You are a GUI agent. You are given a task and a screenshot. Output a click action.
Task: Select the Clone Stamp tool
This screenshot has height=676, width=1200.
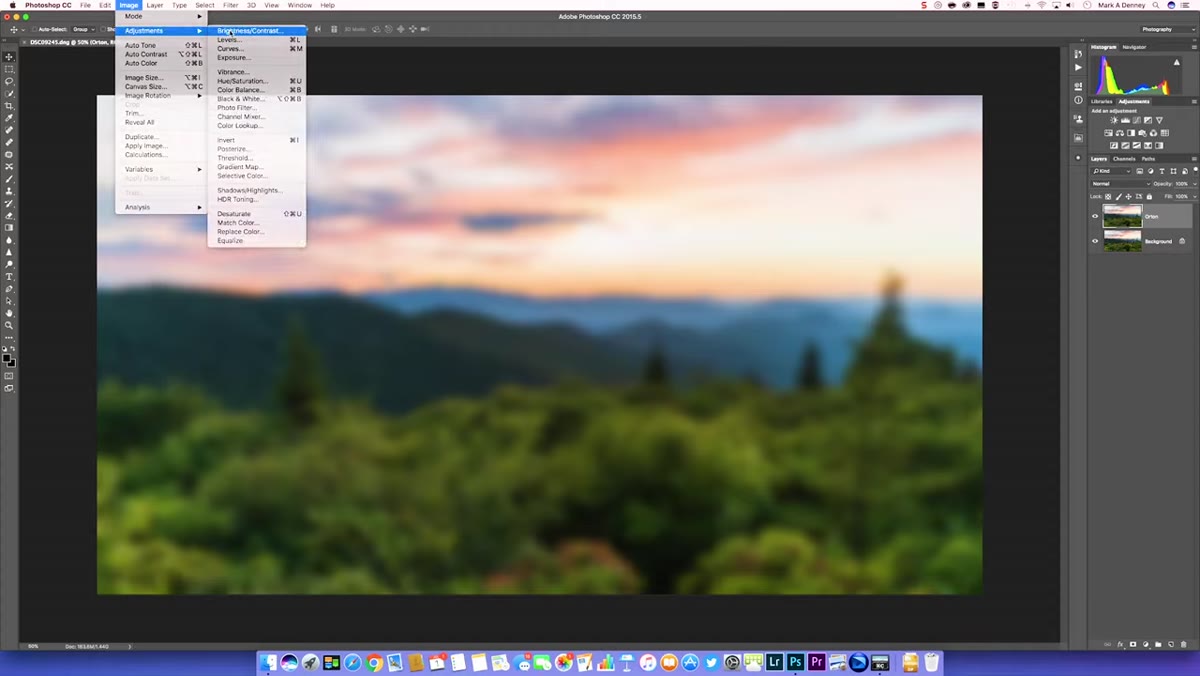(x=9, y=191)
